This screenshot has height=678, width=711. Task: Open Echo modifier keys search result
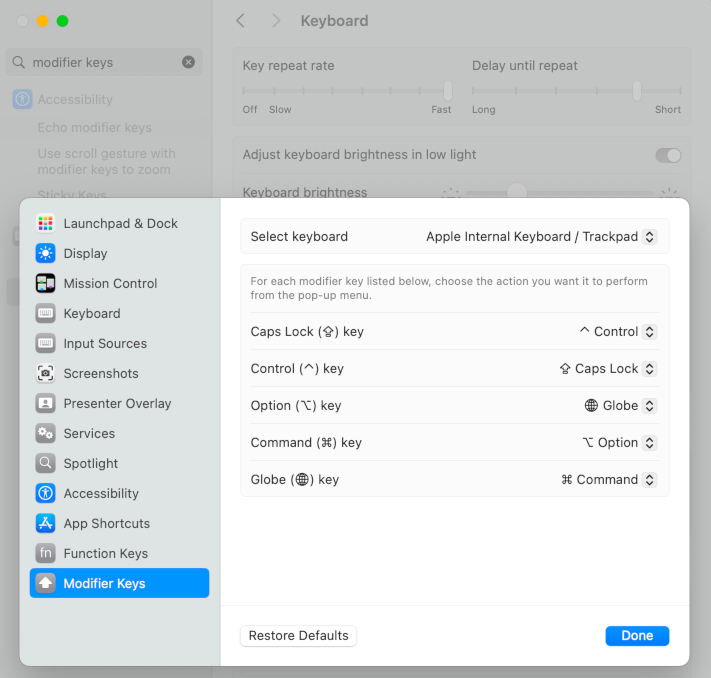point(95,127)
